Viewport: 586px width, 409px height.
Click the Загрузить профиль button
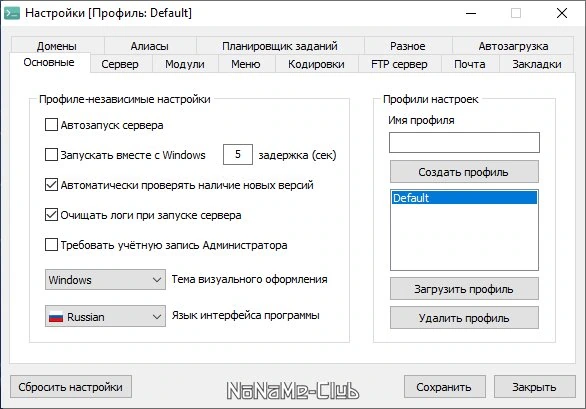pos(464,289)
